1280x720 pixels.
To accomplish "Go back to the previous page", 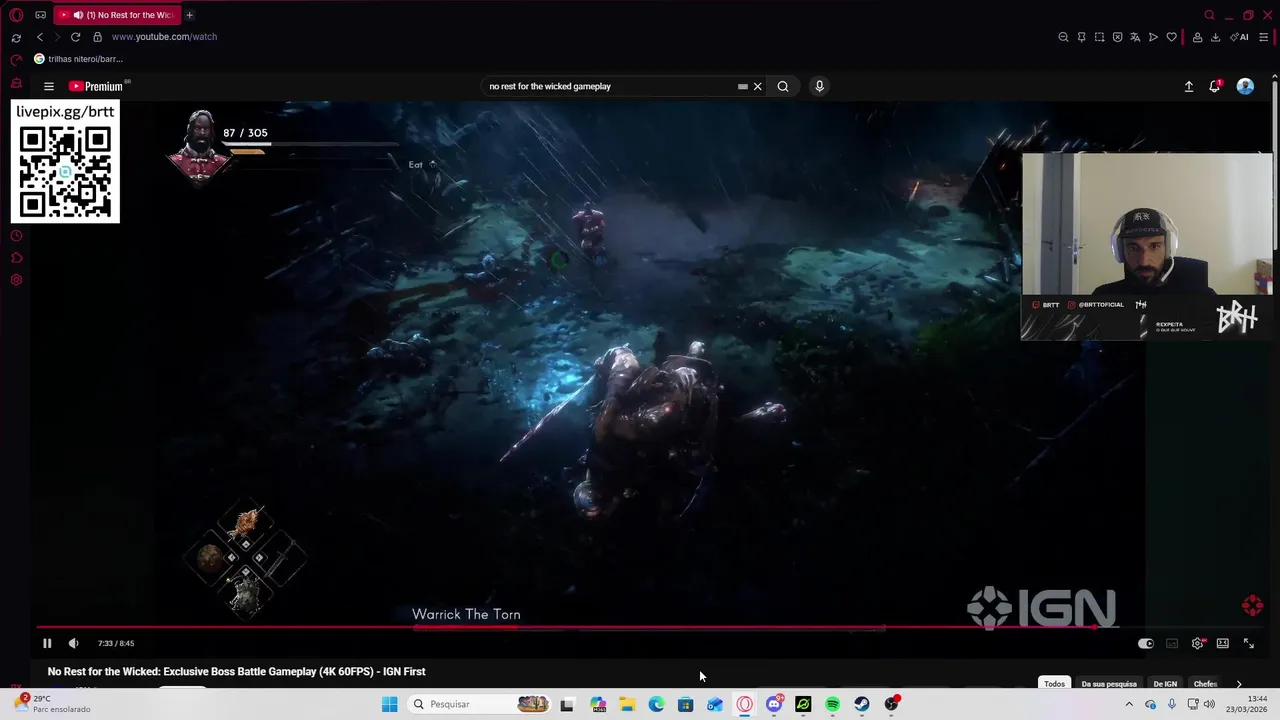I will pyautogui.click(x=40, y=37).
